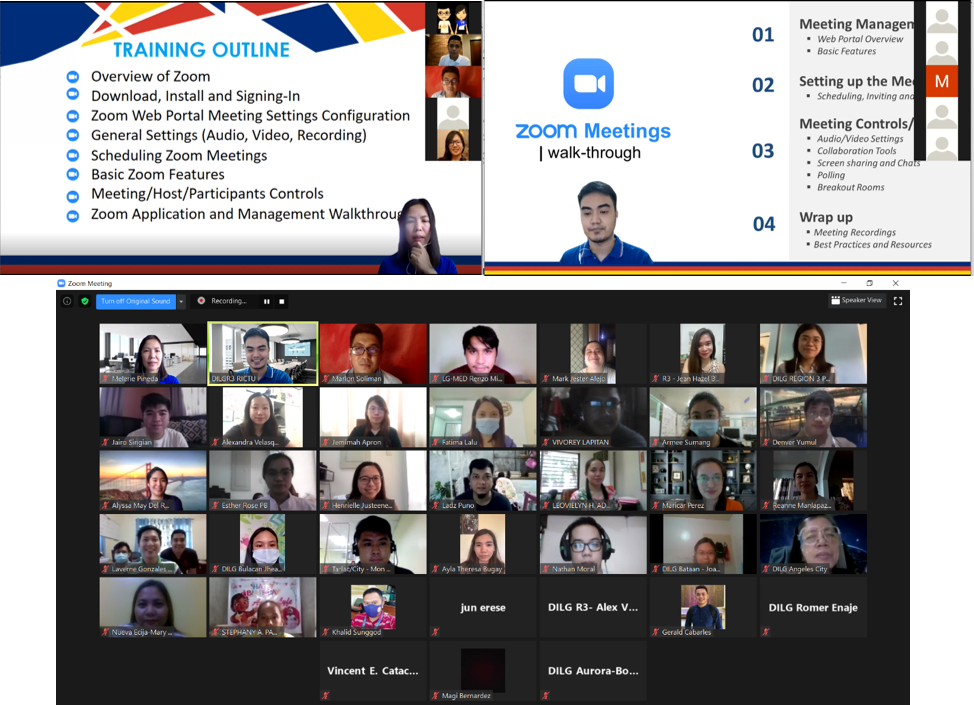Click muted mic icon on jun erese tile
Image resolution: width=974 pixels, height=705 pixels.
435,632
